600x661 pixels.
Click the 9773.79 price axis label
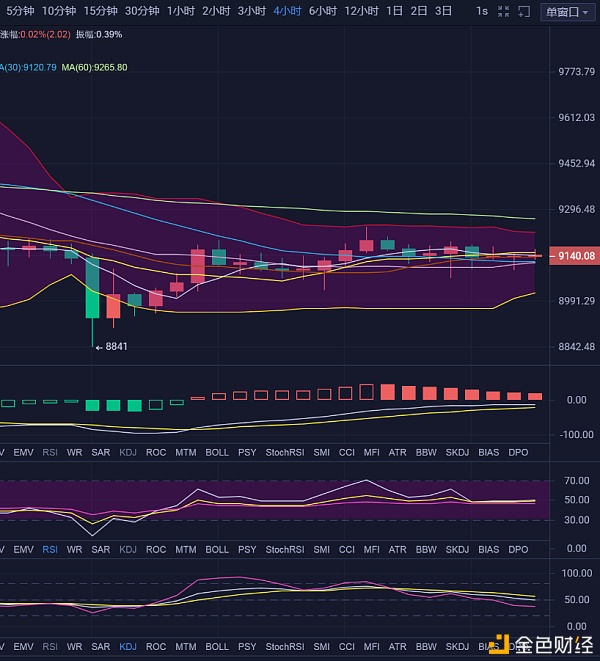[576, 72]
